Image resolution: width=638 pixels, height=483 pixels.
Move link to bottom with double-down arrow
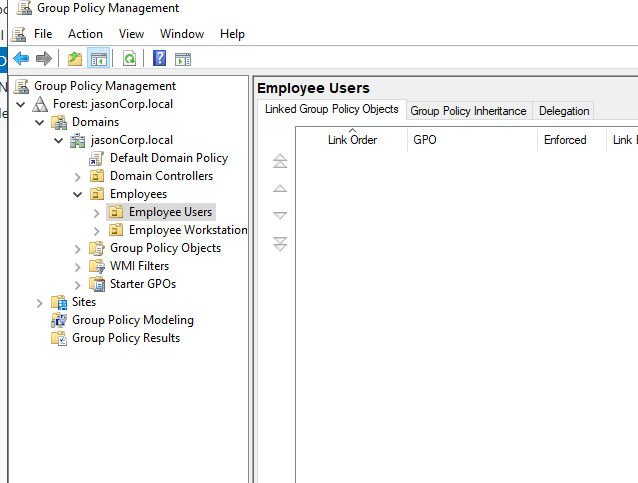[280, 243]
